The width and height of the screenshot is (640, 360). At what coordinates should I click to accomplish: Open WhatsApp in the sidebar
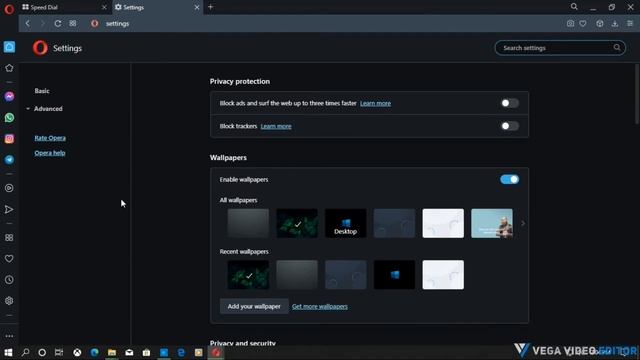tap(9, 118)
